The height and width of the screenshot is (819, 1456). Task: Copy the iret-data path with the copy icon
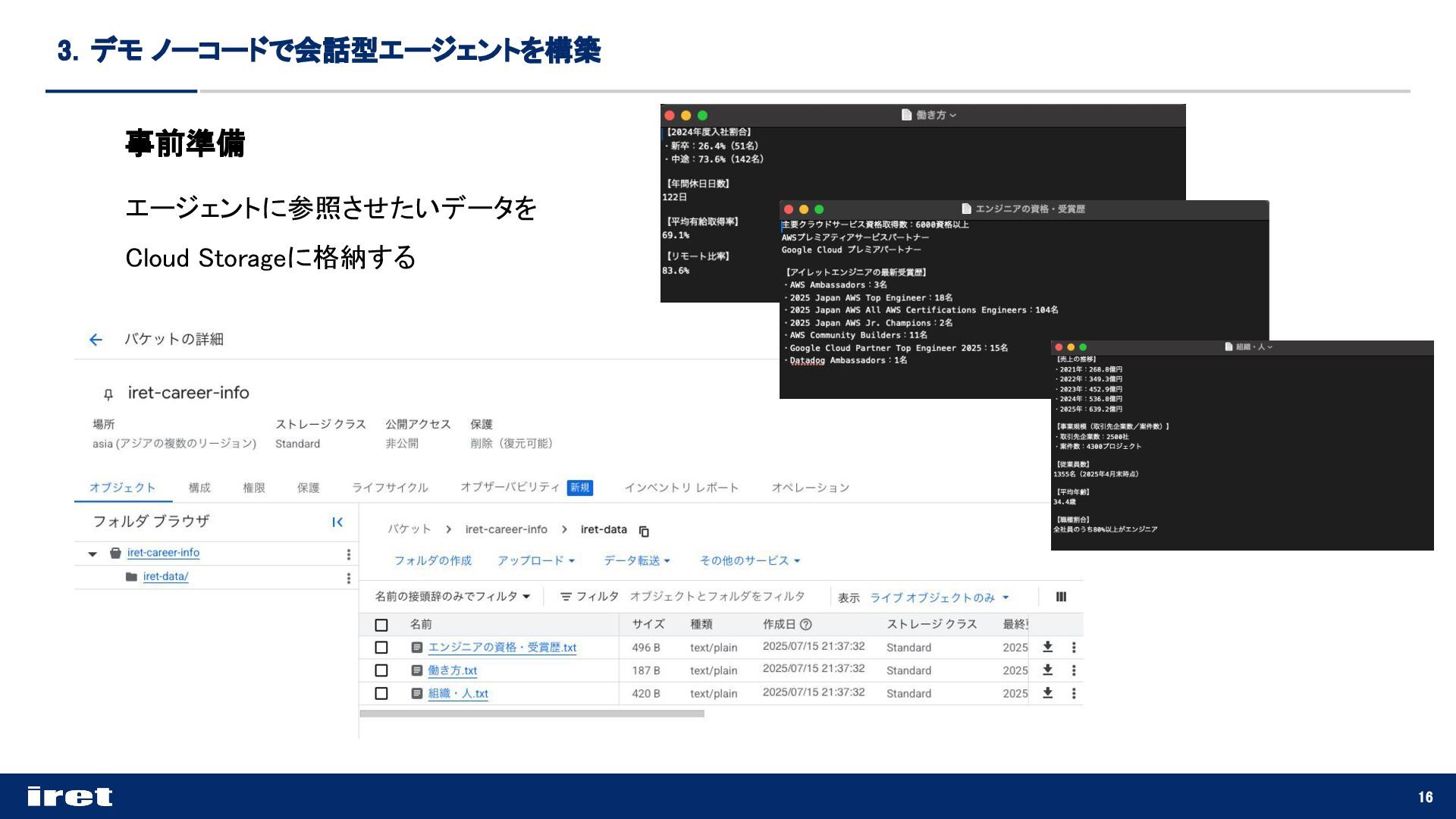pyautogui.click(x=644, y=531)
